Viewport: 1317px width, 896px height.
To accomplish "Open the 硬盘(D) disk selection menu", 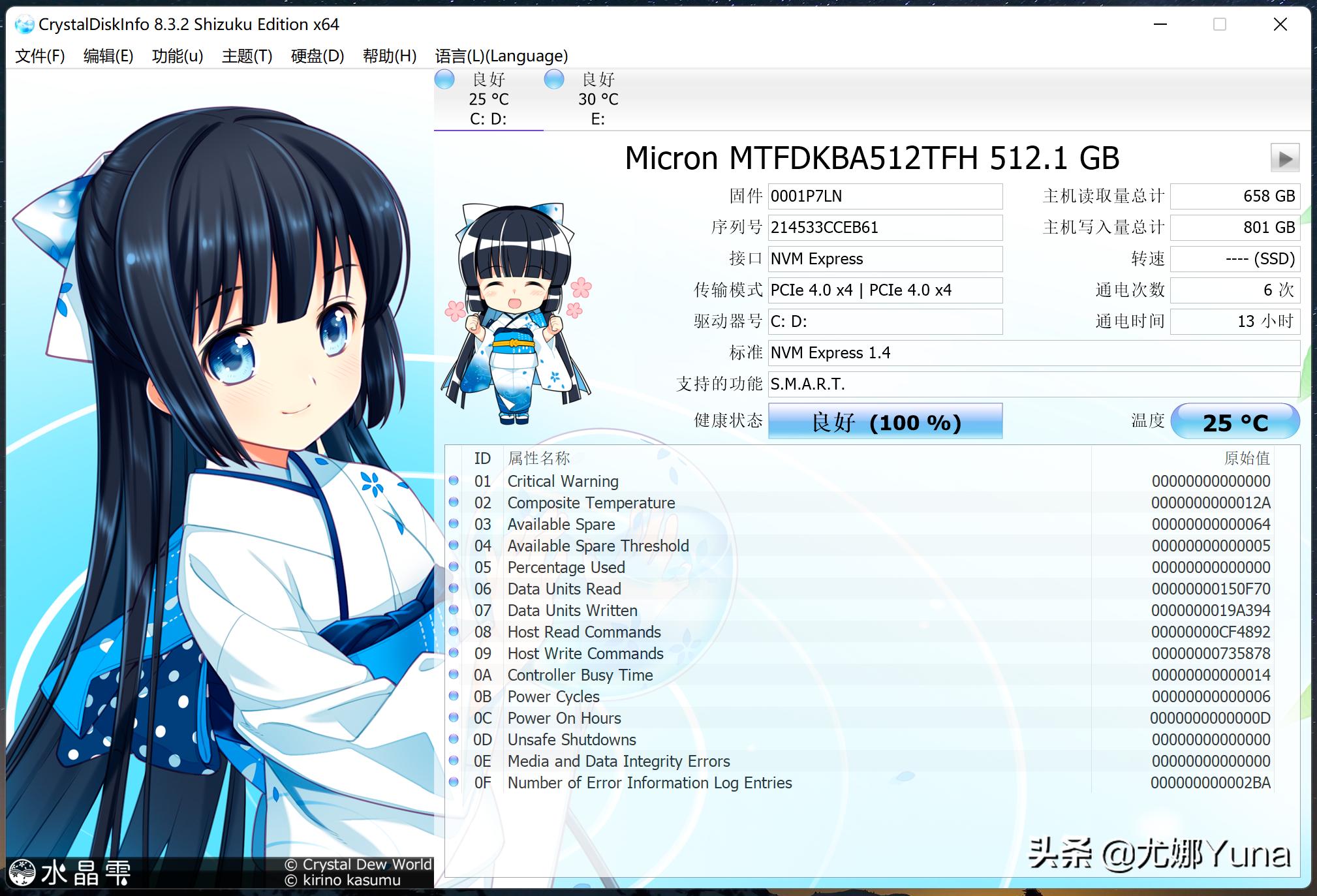I will 317,55.
